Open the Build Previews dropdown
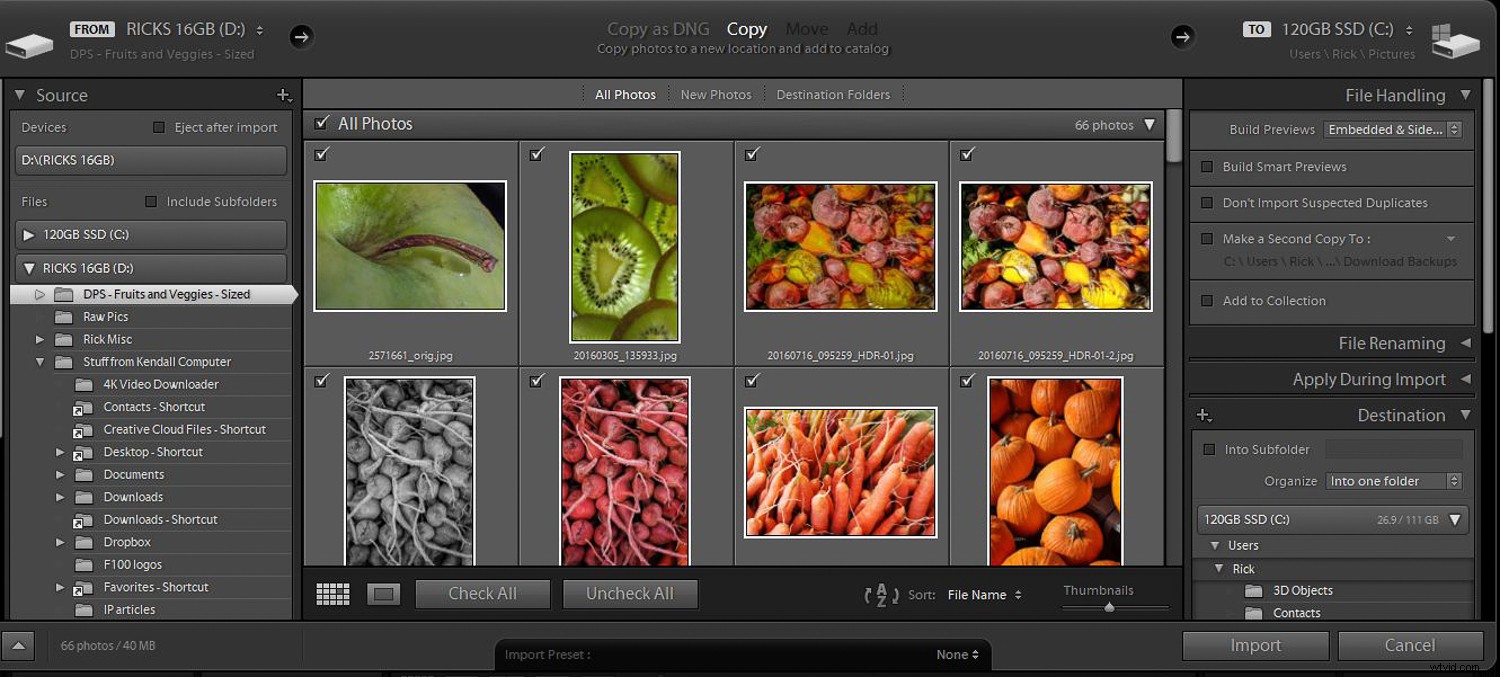This screenshot has height=677, width=1500. click(x=1393, y=129)
